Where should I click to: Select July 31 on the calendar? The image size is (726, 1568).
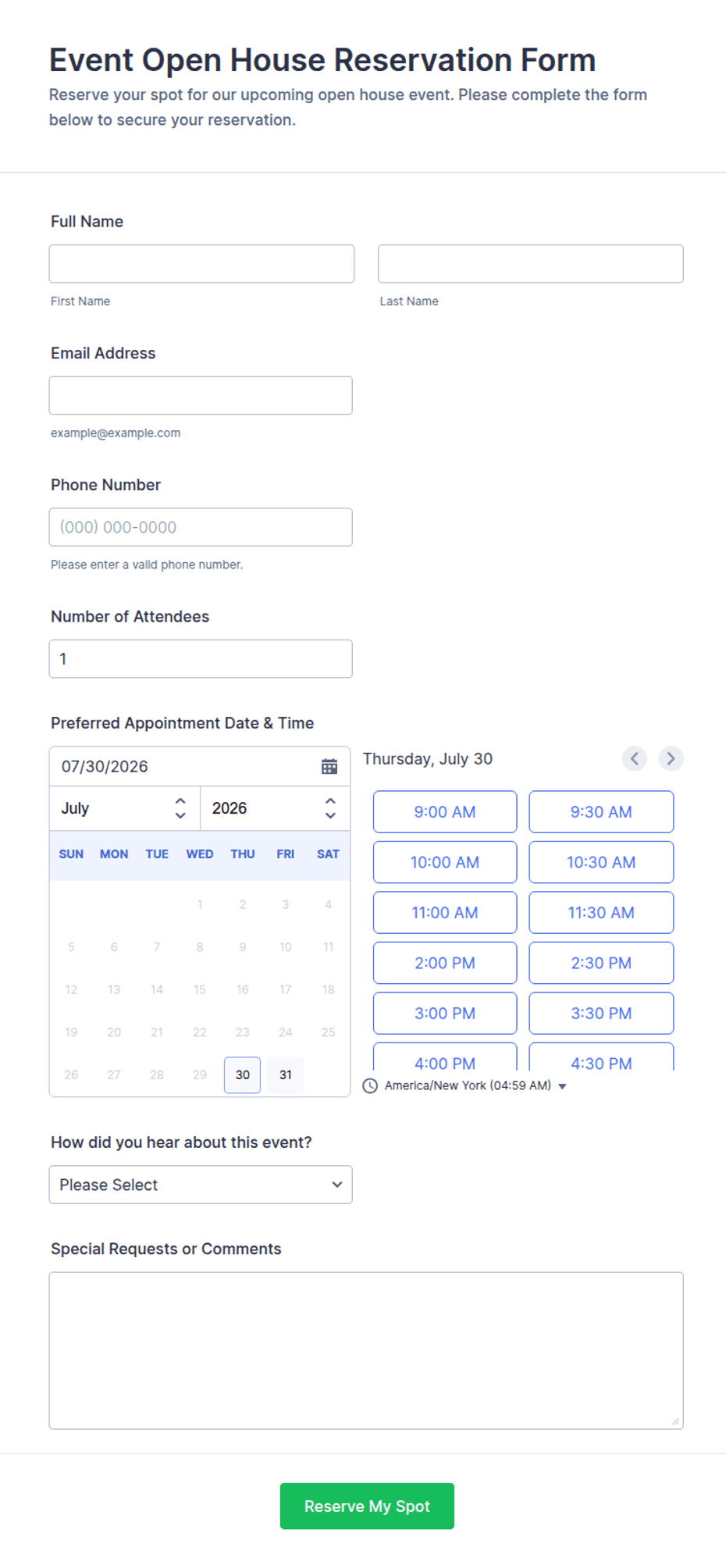point(286,1075)
